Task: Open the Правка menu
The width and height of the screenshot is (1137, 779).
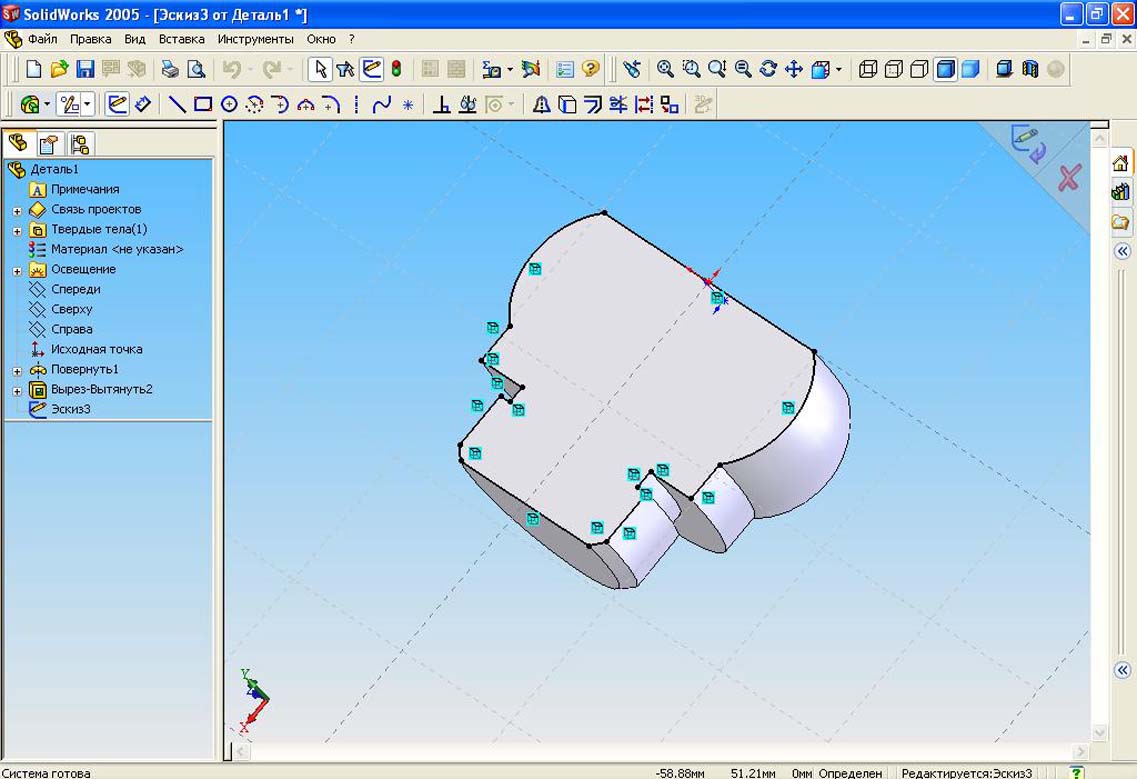Action: point(91,39)
